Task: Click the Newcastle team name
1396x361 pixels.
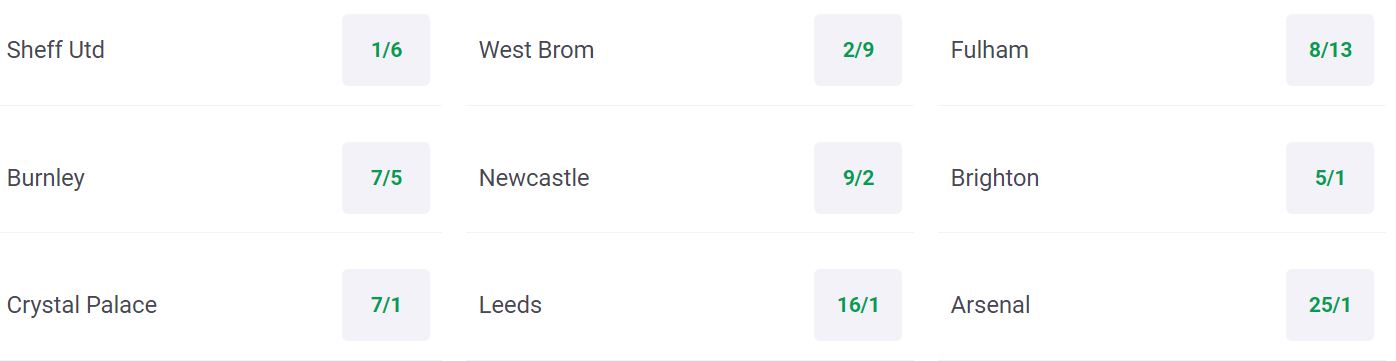Action: 534,178
